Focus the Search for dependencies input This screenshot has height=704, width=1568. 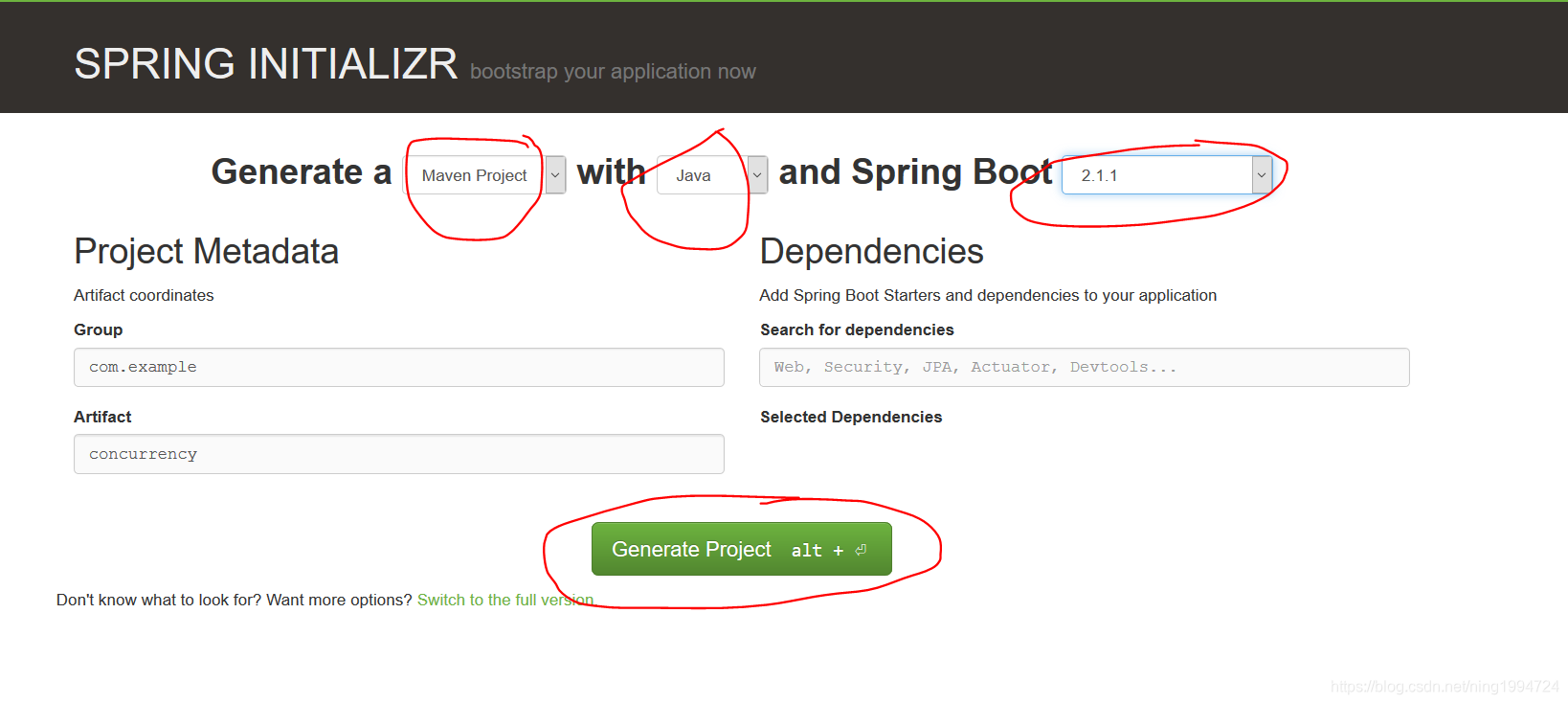(1085, 368)
